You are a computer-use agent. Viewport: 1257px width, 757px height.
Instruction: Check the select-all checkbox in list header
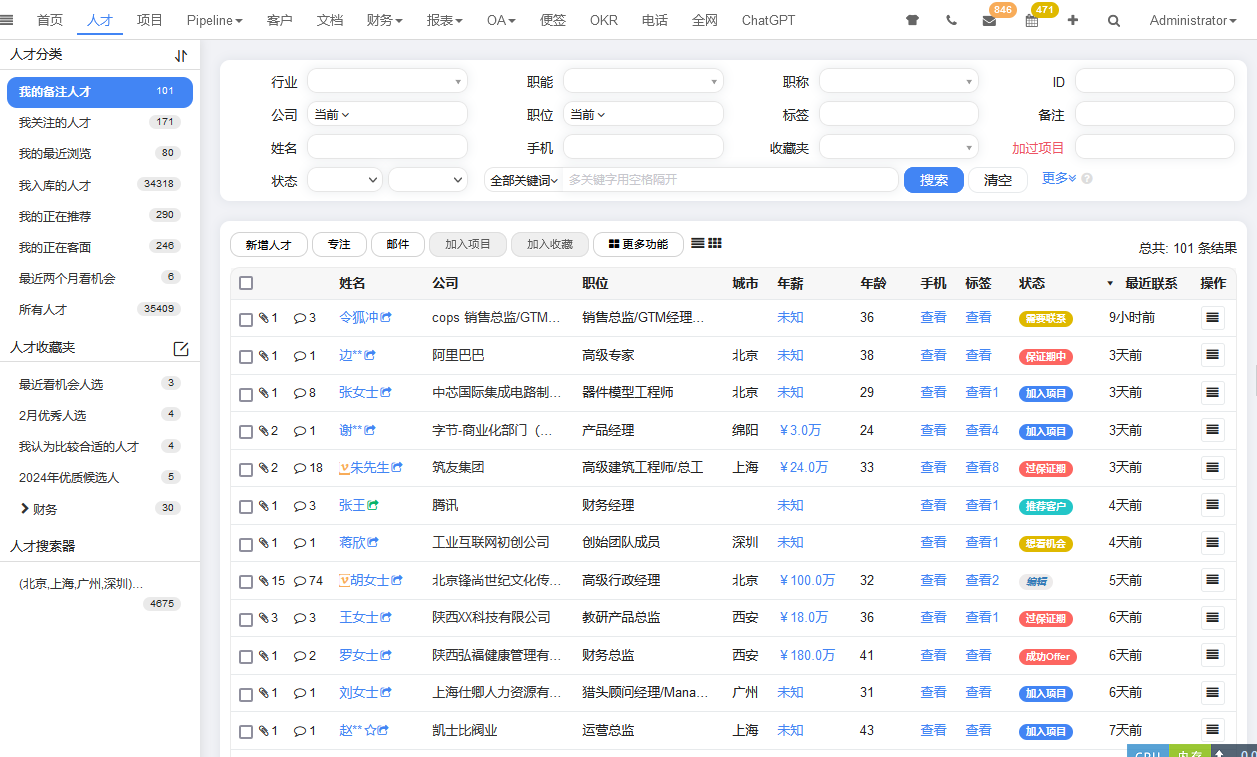(x=245, y=283)
